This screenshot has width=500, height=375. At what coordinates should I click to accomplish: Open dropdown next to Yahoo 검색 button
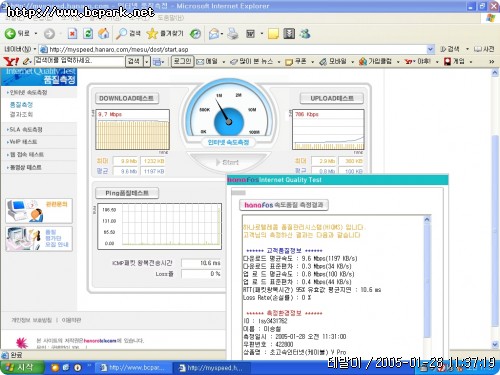tap(147, 62)
